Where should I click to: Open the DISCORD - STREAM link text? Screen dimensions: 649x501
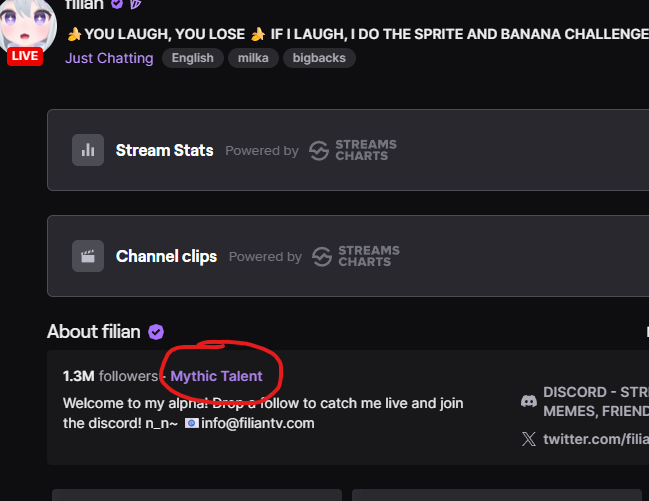click(x=596, y=392)
